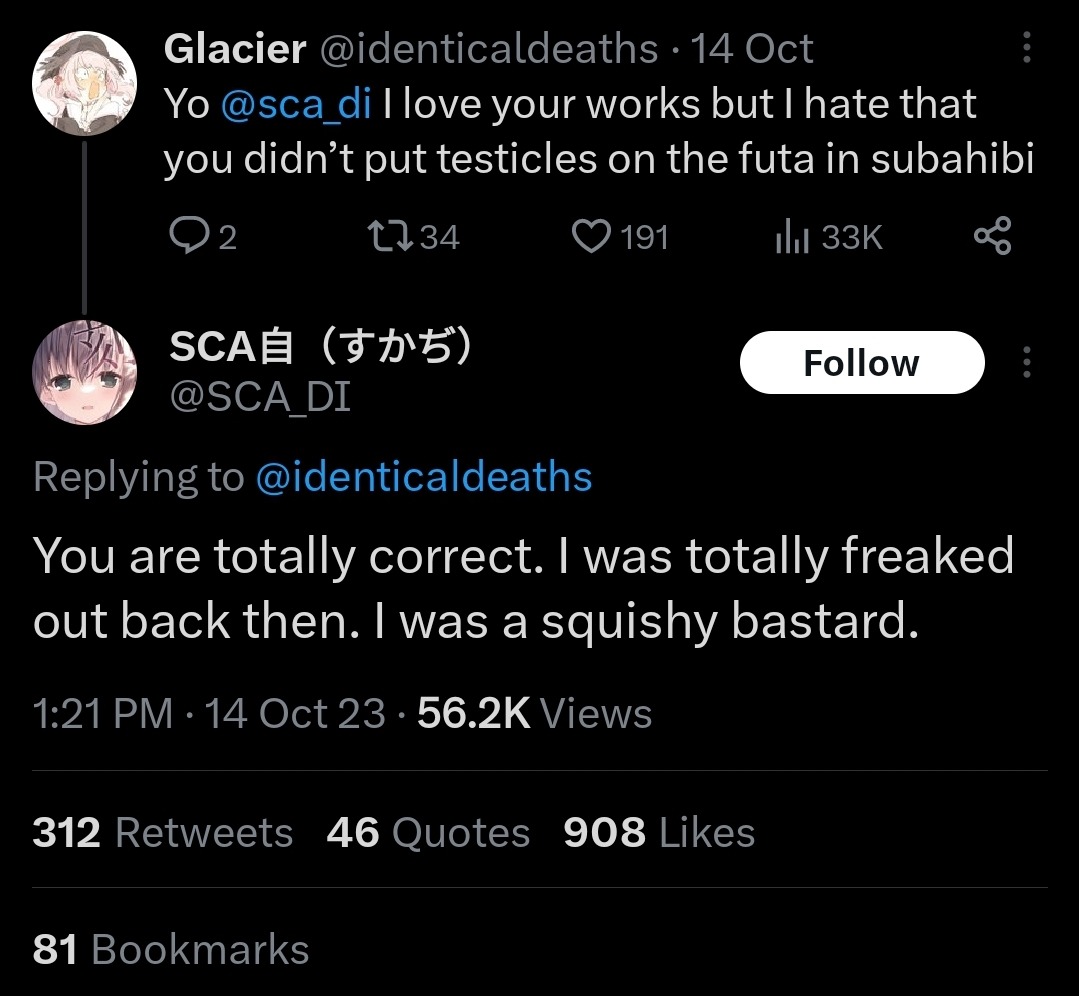This screenshot has width=1079, height=996.
Task: Open more options for Glacier's tweet
Action: [1026, 48]
